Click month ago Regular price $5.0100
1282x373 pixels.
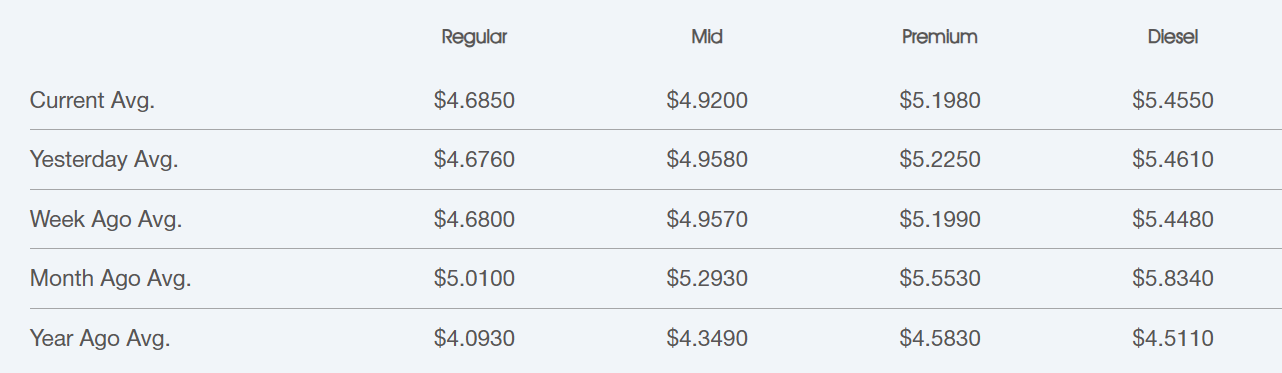(x=474, y=278)
